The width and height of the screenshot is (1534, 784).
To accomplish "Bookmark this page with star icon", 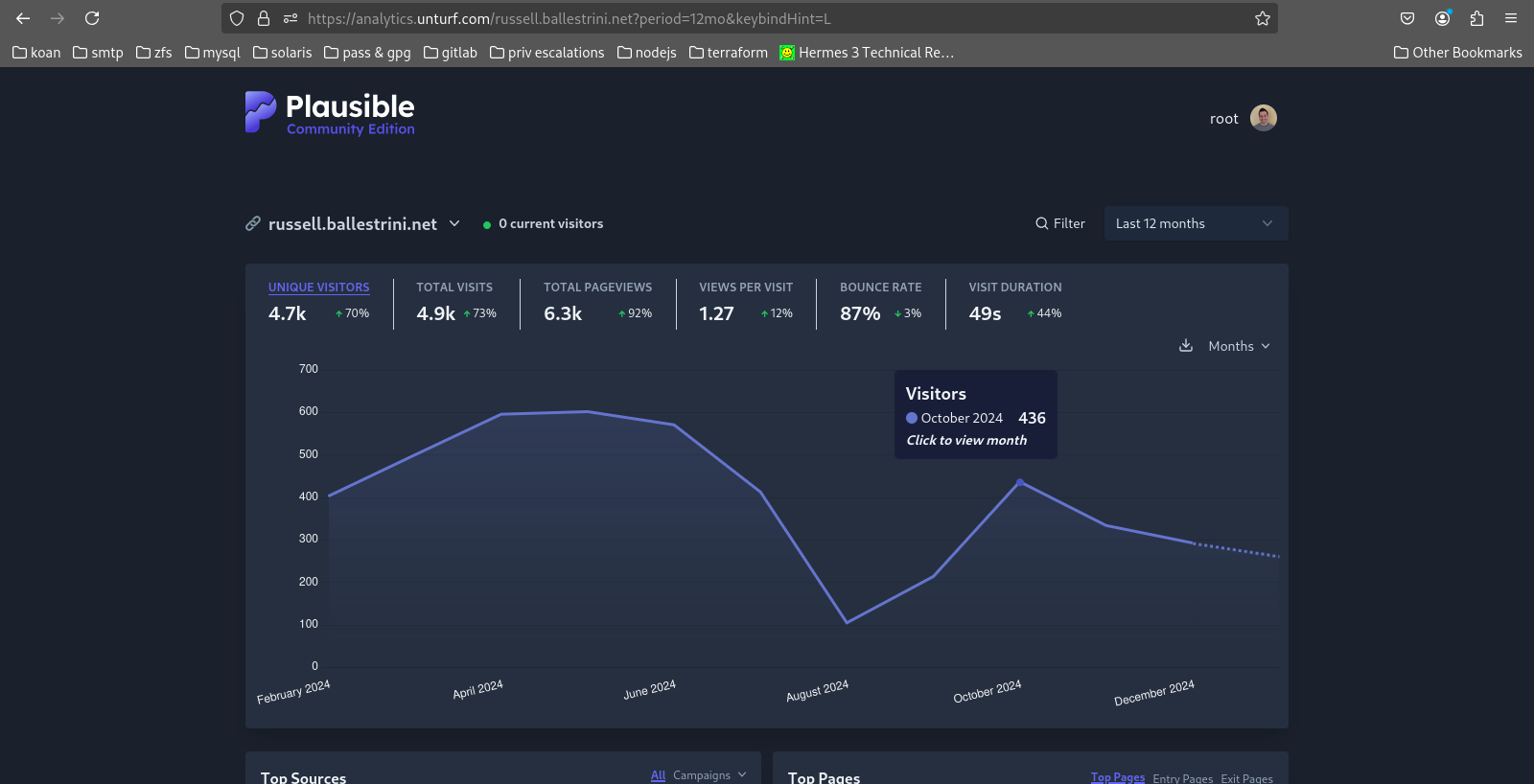I will 1263,18.
